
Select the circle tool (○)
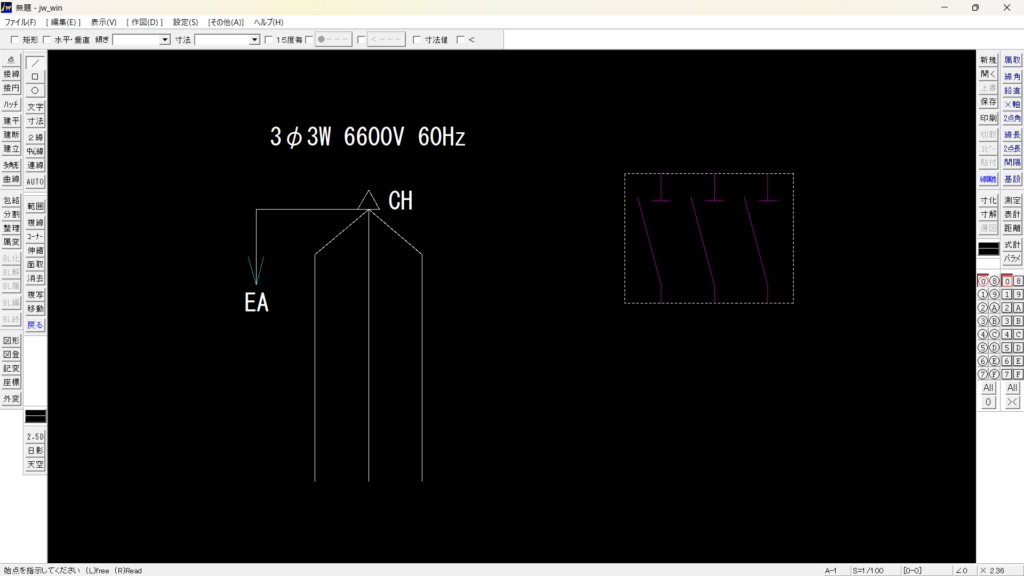point(35,90)
